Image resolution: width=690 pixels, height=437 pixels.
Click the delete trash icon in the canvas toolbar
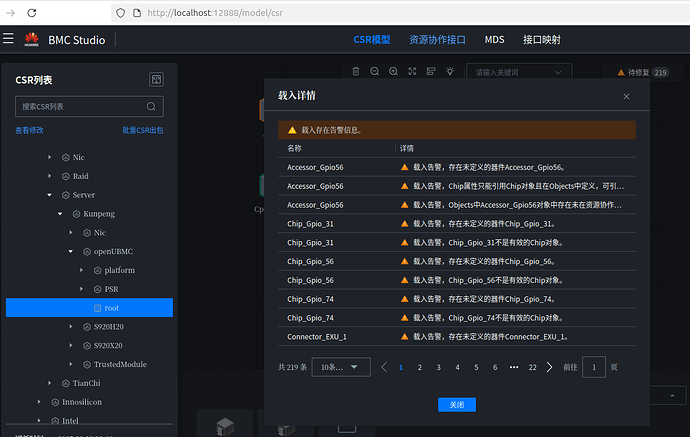tap(356, 72)
